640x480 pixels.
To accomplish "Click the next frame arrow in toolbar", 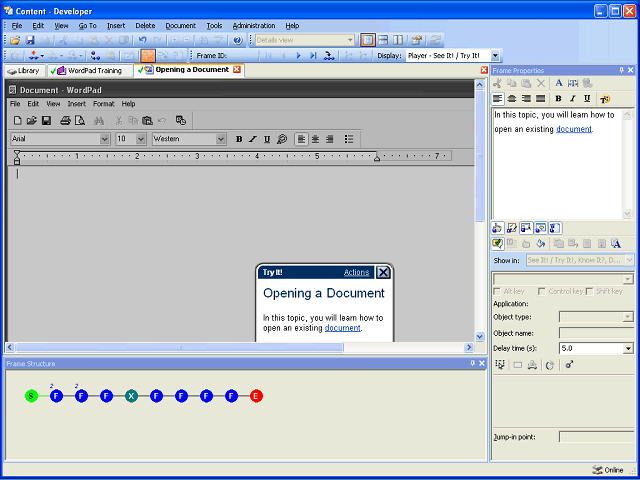I will pos(299,56).
